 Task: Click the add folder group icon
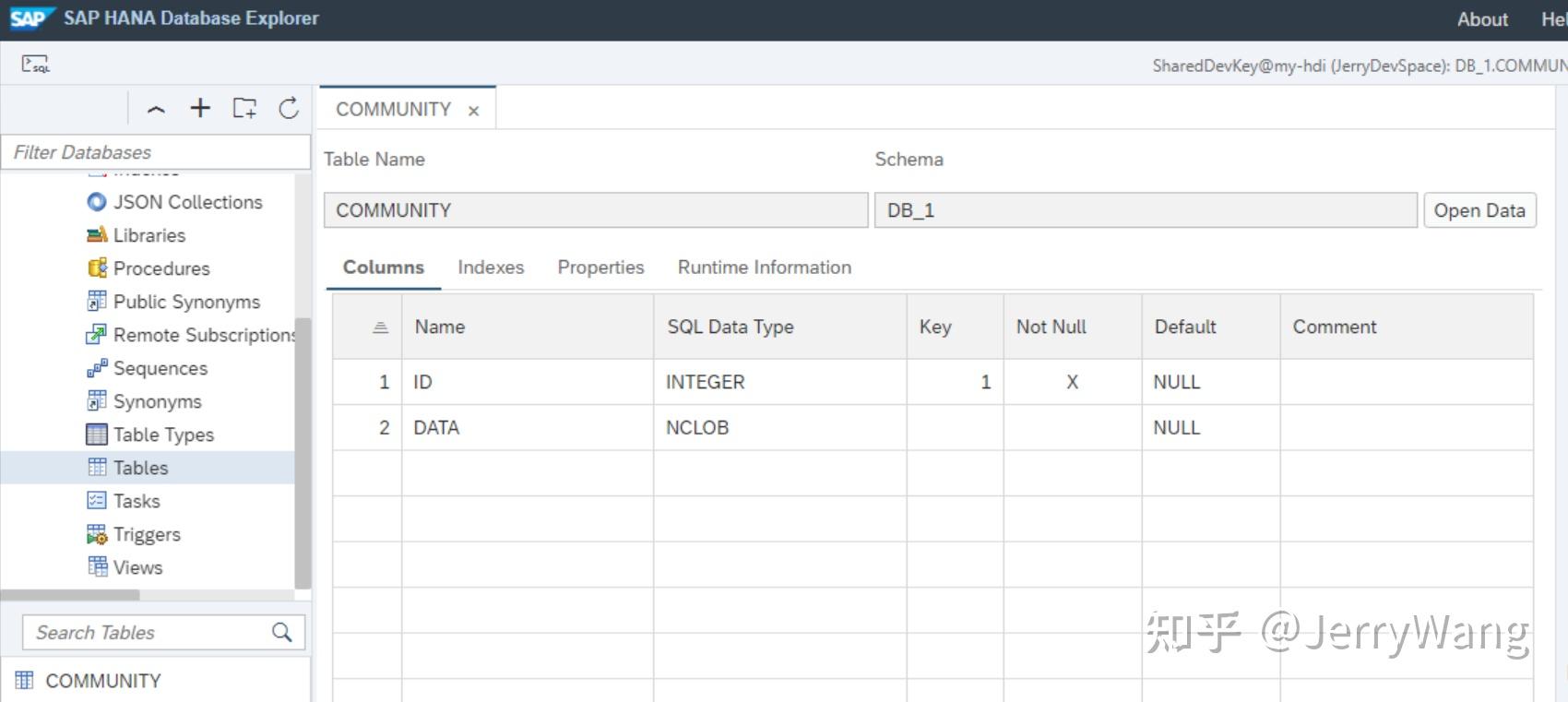[244, 108]
